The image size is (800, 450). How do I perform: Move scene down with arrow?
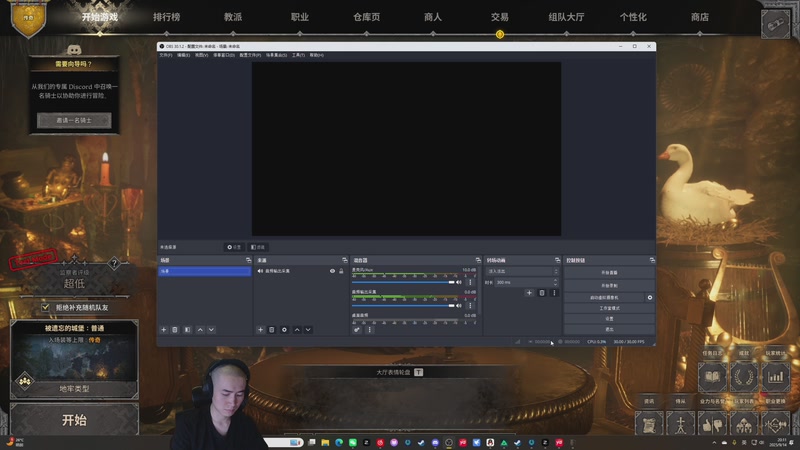click(x=211, y=330)
